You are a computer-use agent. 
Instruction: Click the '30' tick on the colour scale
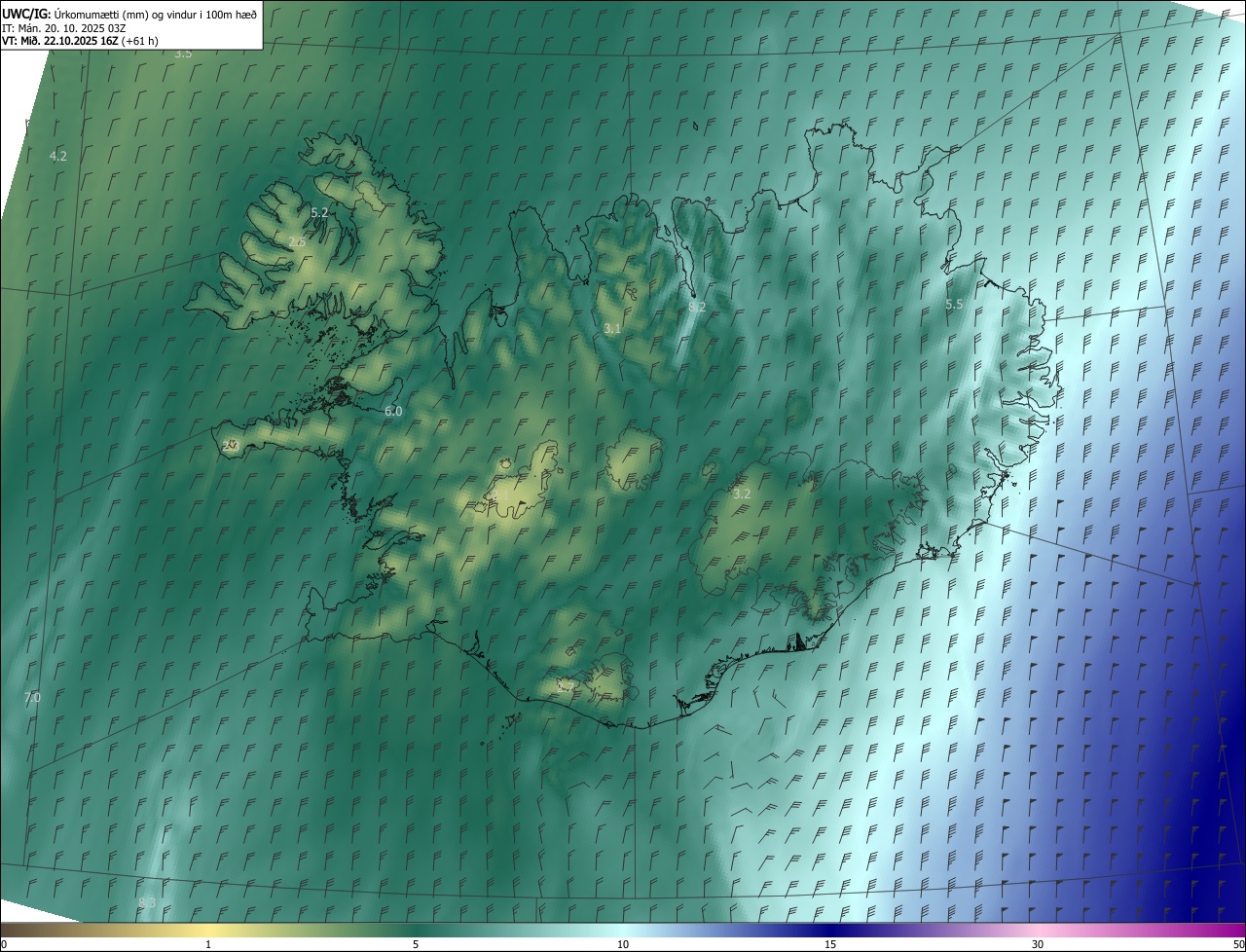[x=1038, y=944]
